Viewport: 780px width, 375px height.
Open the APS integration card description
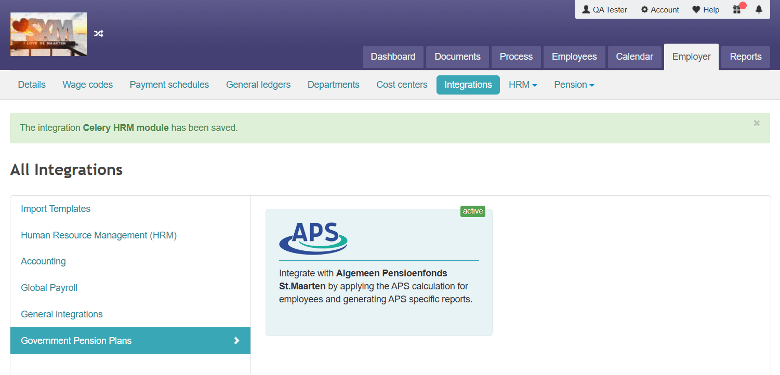pyautogui.click(x=376, y=286)
